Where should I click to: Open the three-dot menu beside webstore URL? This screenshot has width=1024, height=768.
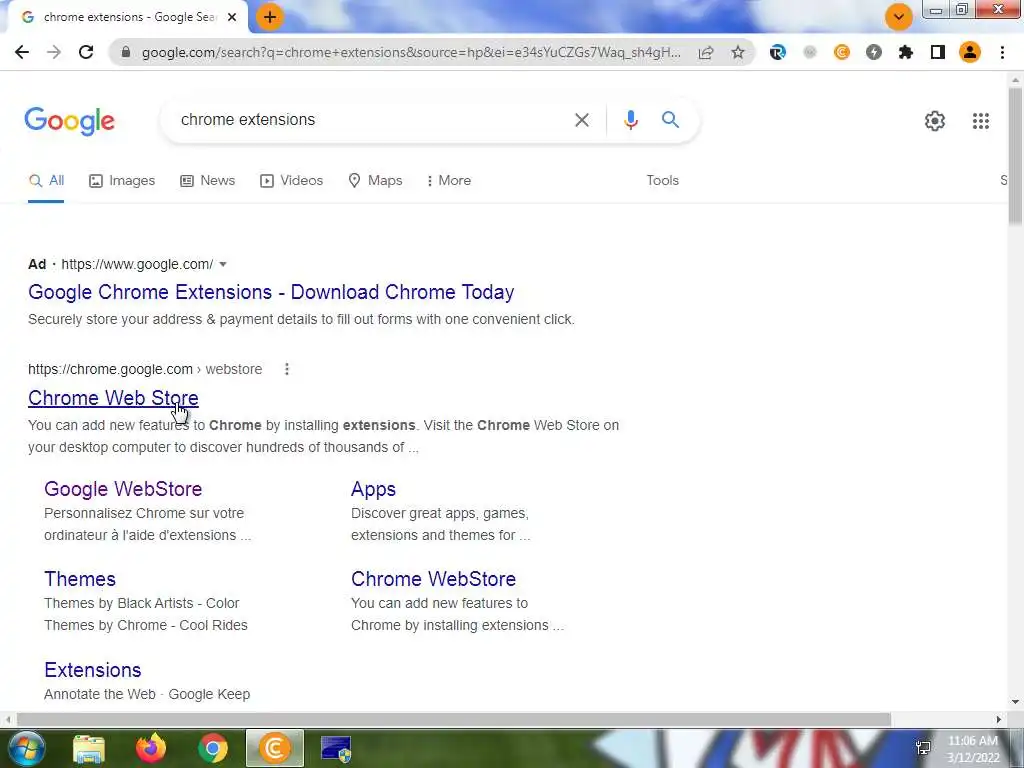(x=287, y=370)
